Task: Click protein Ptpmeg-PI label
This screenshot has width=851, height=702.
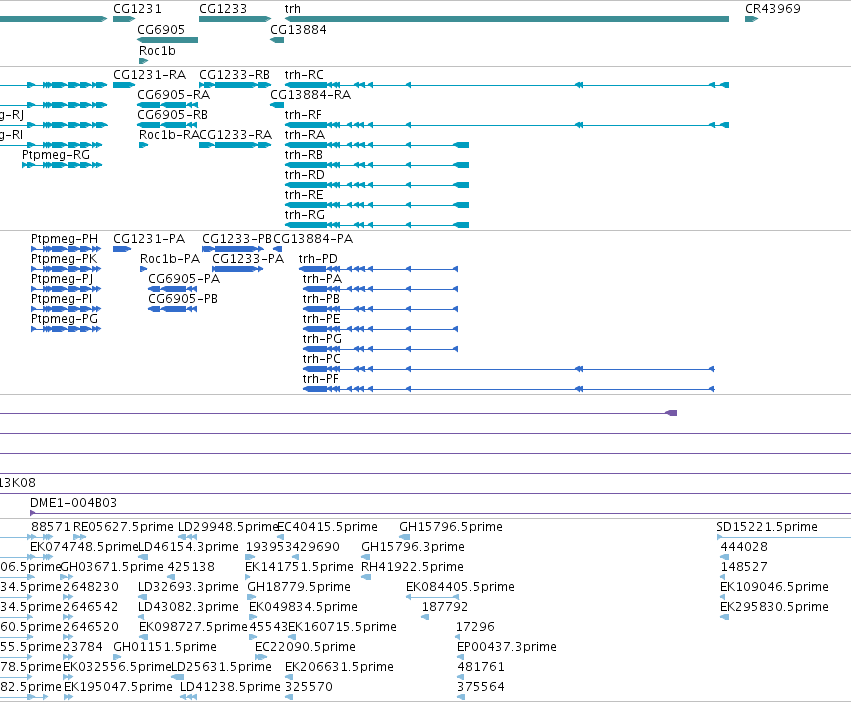Action: pyautogui.click(x=61, y=299)
